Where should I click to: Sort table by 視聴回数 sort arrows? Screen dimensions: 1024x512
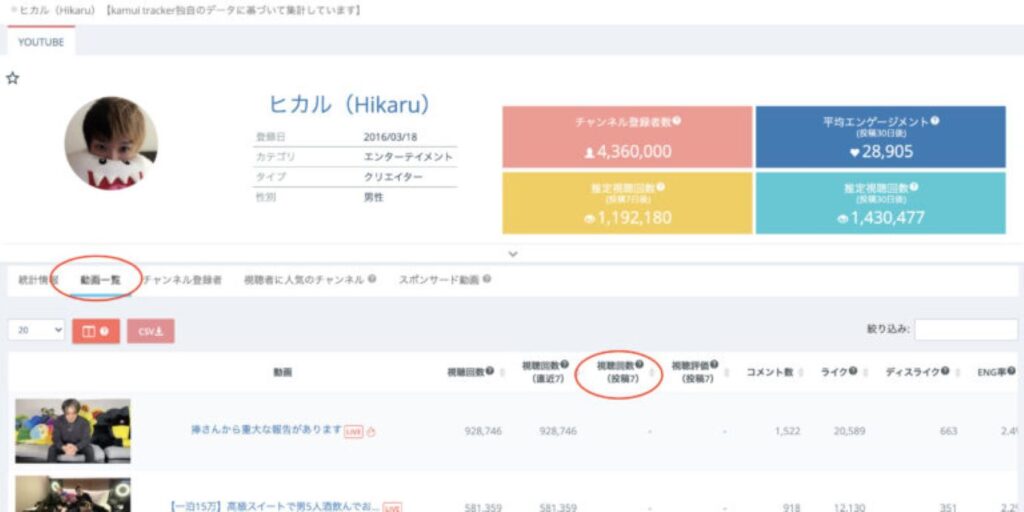(502, 372)
